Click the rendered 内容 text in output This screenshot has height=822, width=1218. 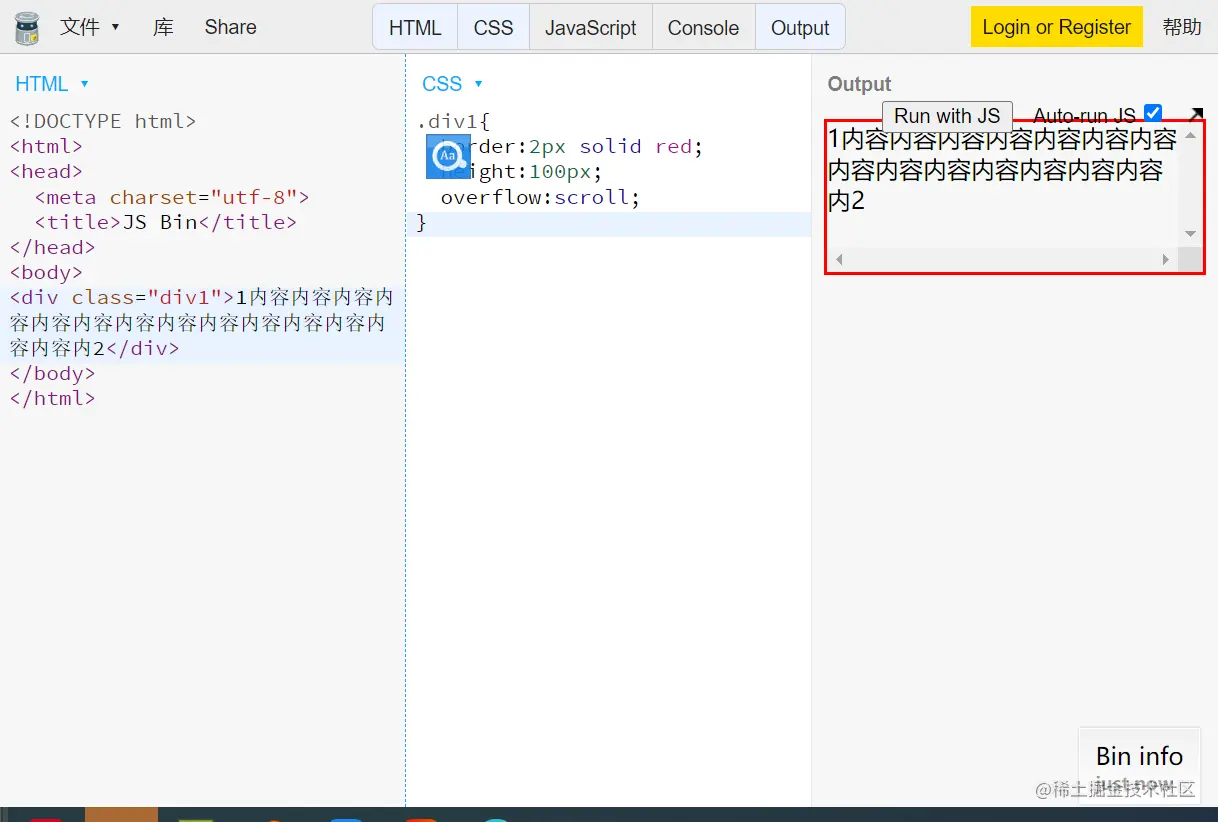pyautogui.click(x=1002, y=170)
